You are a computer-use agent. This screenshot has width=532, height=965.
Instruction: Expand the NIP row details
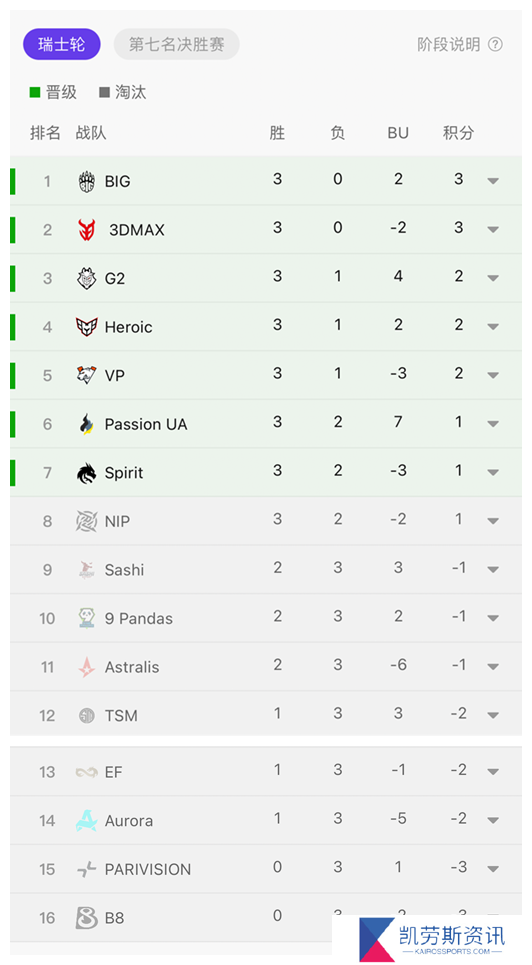tap(493, 521)
